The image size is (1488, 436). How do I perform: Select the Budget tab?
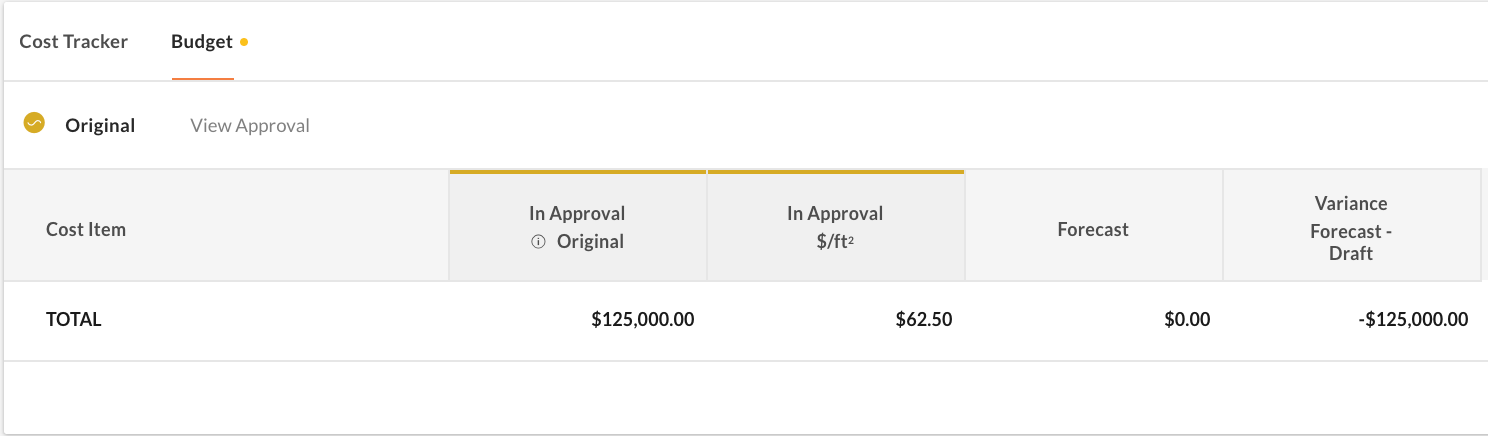(x=202, y=42)
